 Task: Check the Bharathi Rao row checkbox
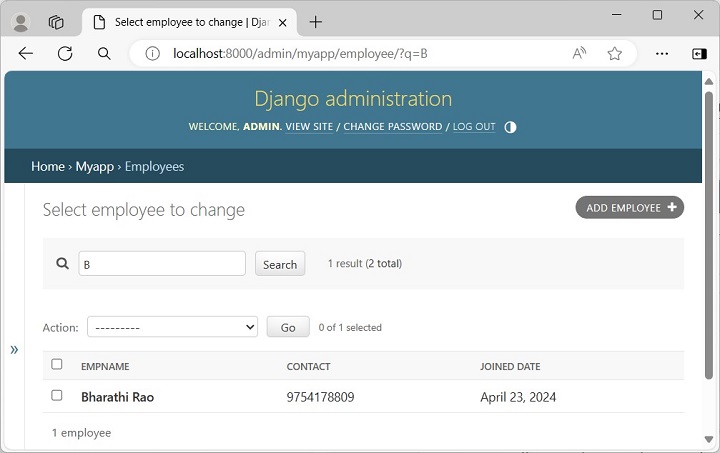[x=57, y=396]
